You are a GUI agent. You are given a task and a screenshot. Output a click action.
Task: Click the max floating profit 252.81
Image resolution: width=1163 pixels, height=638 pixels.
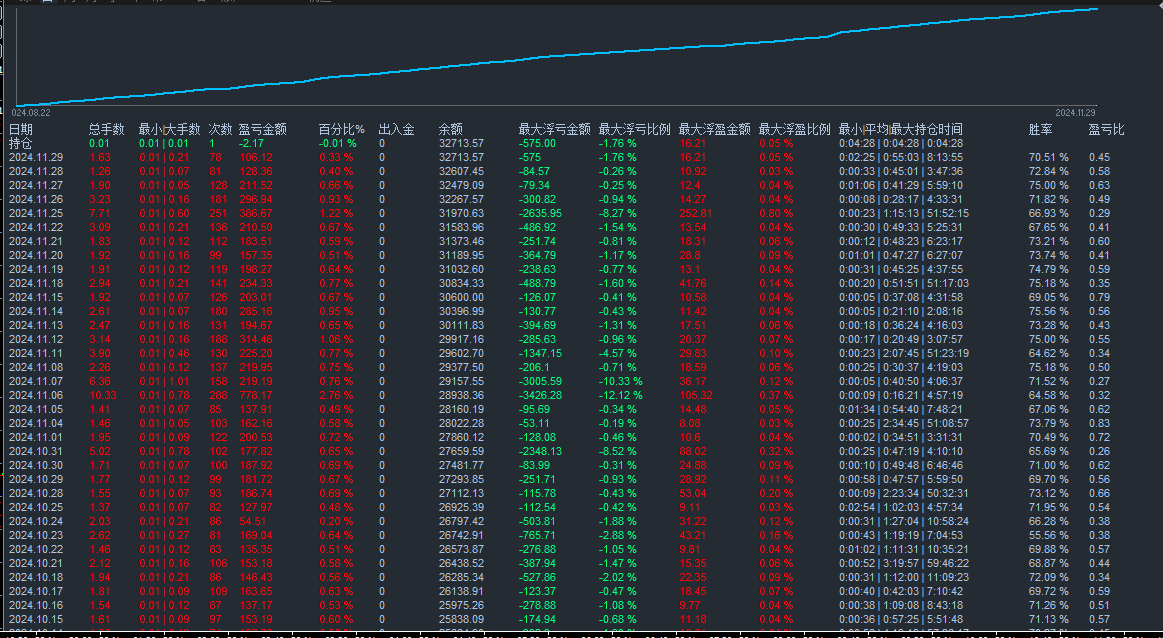tap(696, 213)
